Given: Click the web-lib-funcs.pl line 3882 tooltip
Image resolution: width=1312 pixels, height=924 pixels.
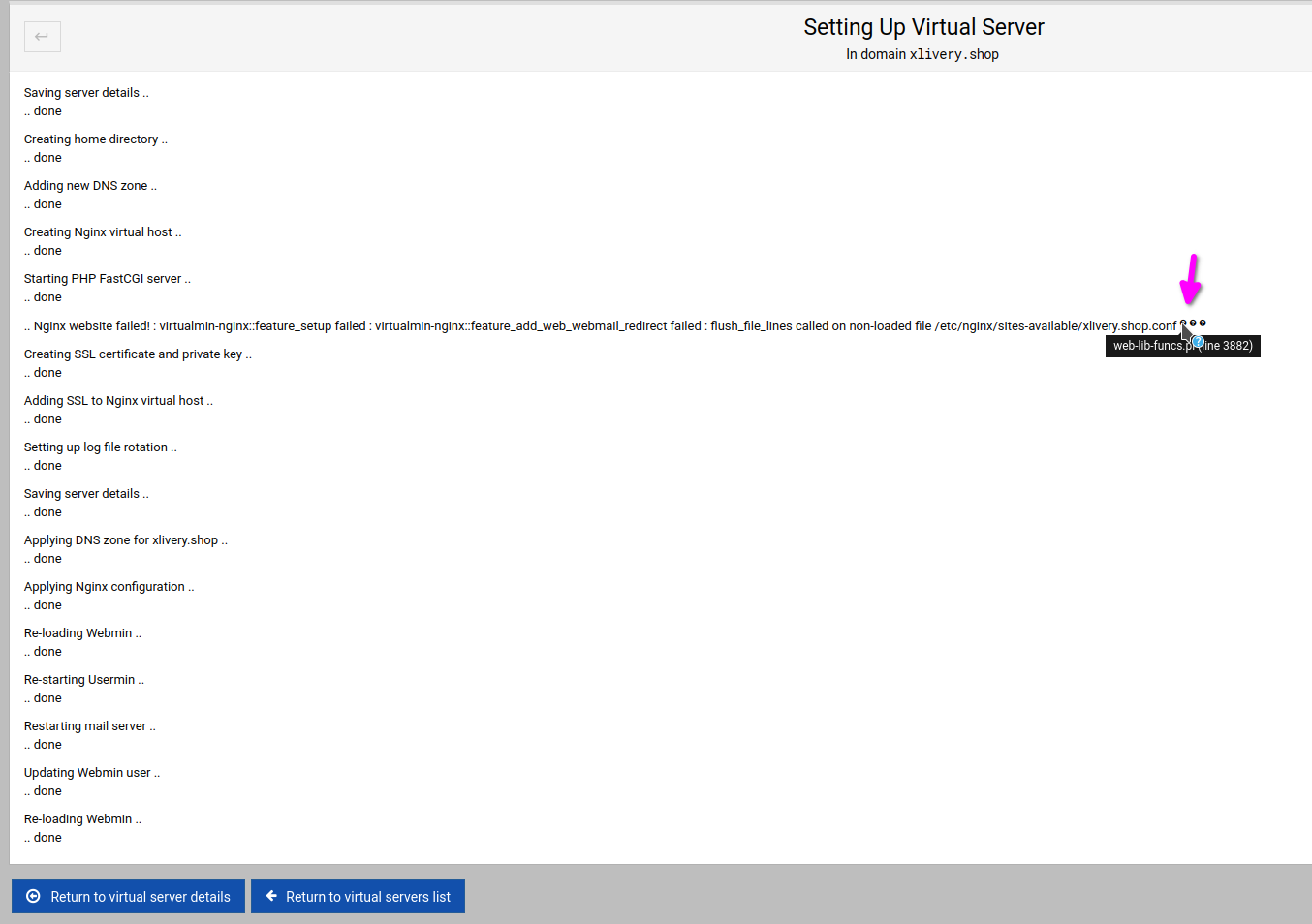Looking at the screenshot, I should pyautogui.click(x=1182, y=346).
